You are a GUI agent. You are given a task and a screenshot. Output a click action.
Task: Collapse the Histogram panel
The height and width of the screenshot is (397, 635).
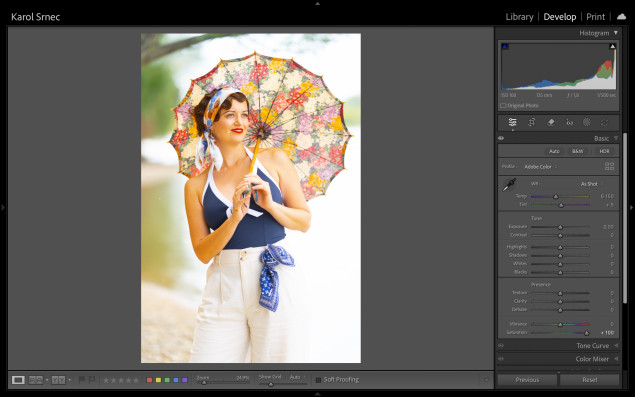[616, 33]
